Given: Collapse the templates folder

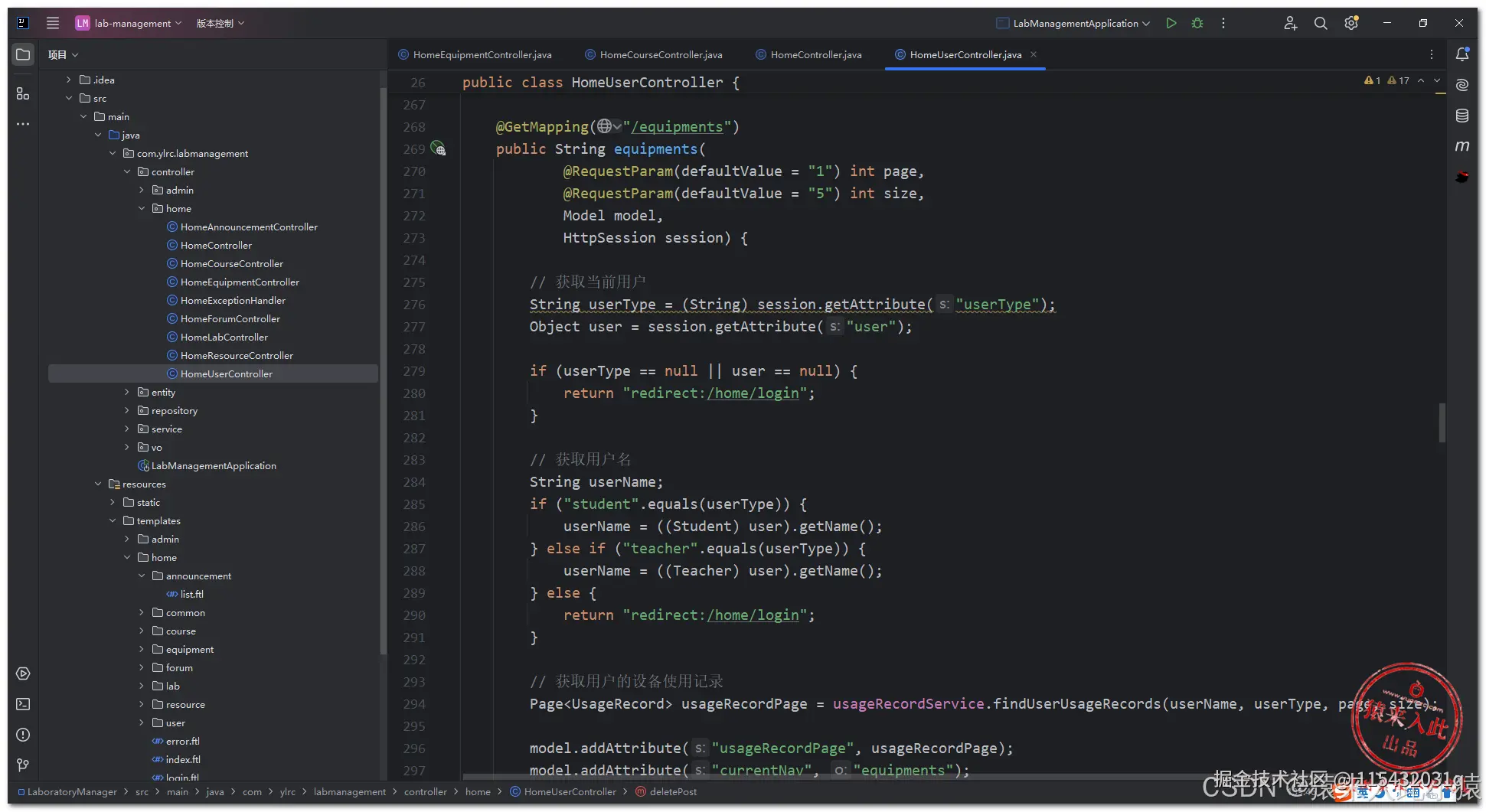Looking at the screenshot, I should point(113,520).
